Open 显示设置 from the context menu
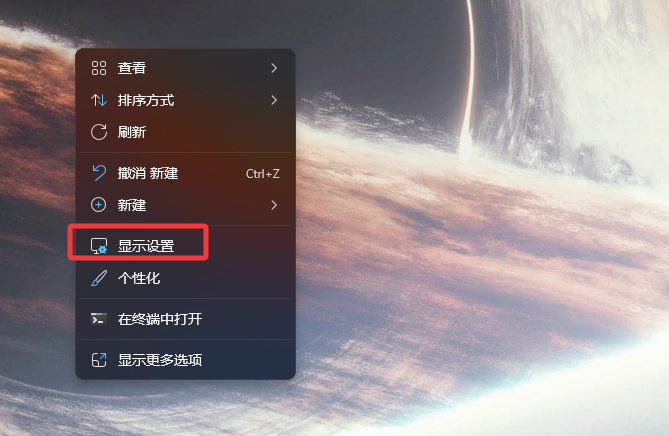This screenshot has height=436, width=669. pos(185,246)
